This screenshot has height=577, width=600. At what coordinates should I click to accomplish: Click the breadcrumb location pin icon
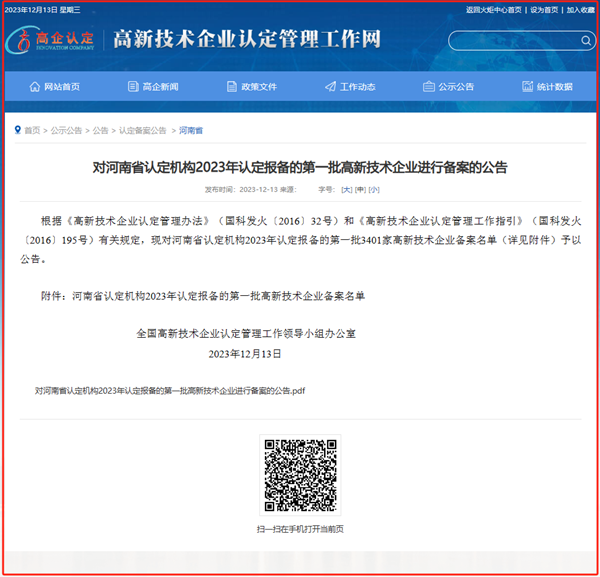pos(17,130)
